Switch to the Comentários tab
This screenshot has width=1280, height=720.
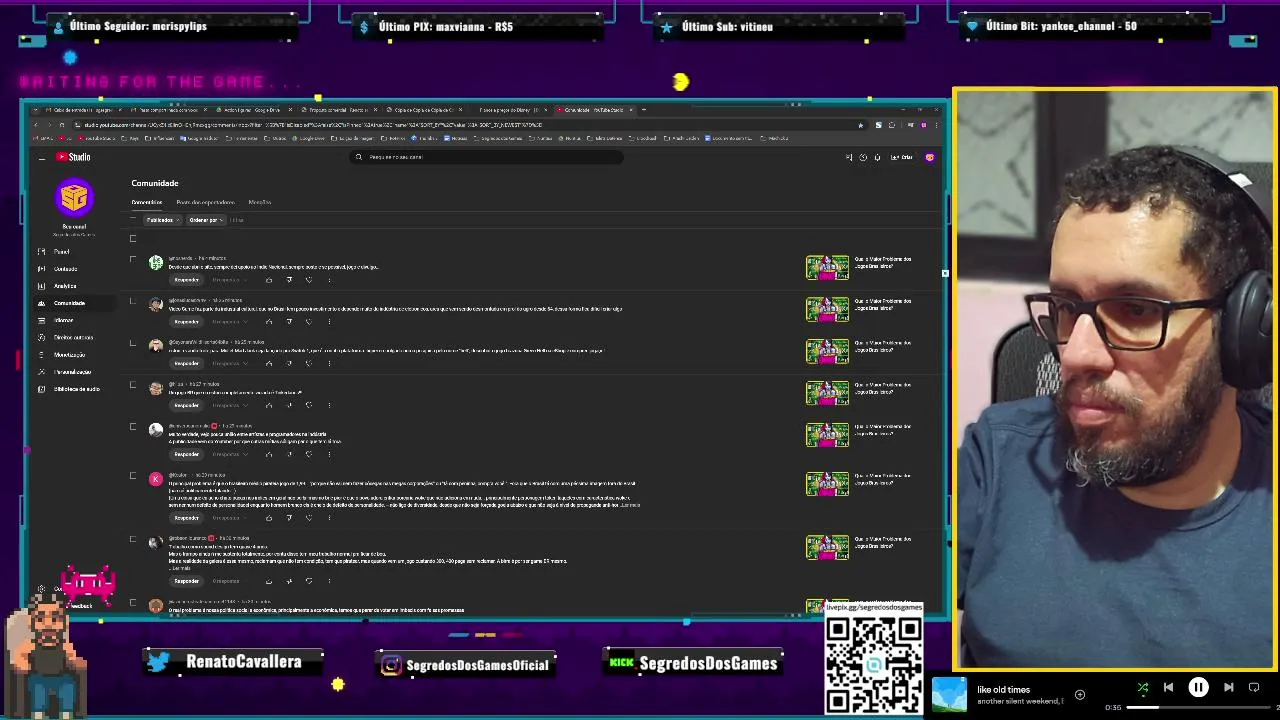click(x=147, y=202)
